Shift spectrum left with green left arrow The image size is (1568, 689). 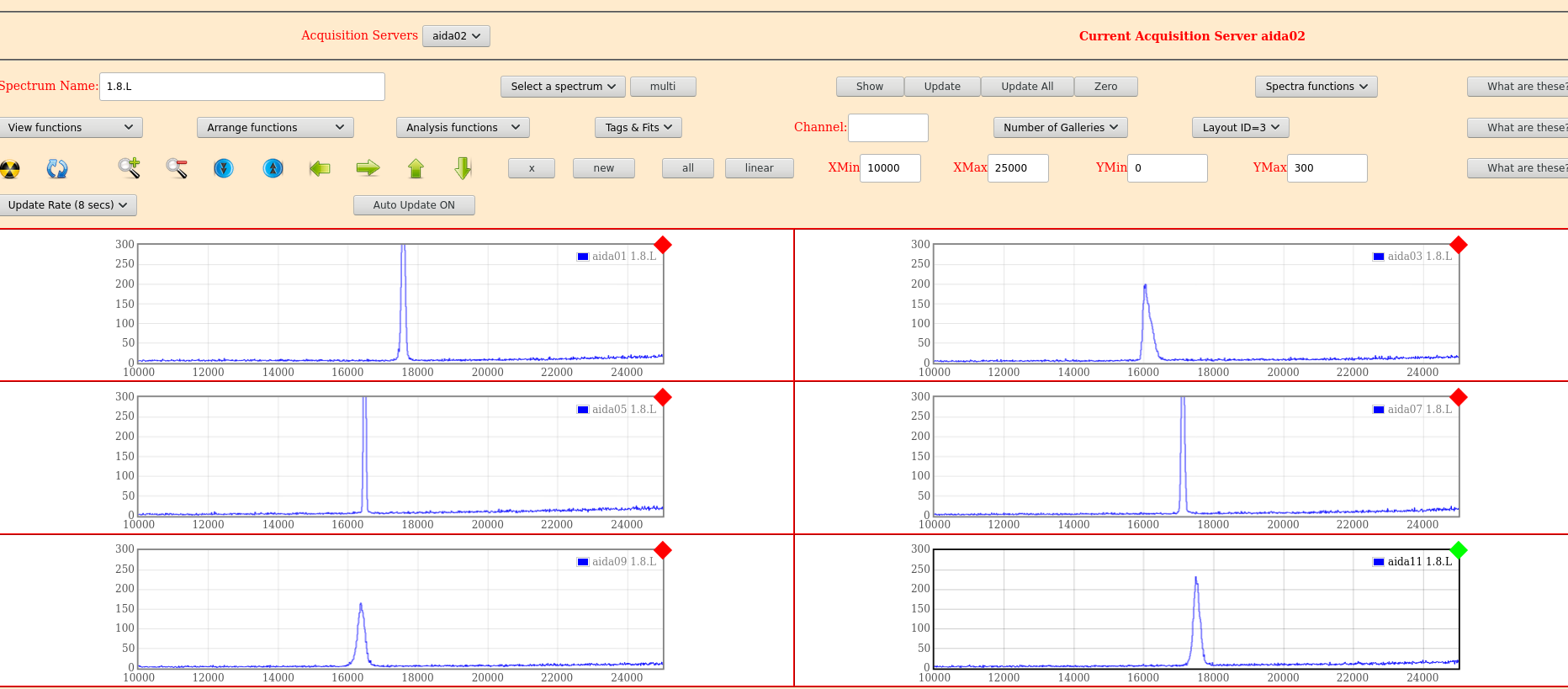320,168
